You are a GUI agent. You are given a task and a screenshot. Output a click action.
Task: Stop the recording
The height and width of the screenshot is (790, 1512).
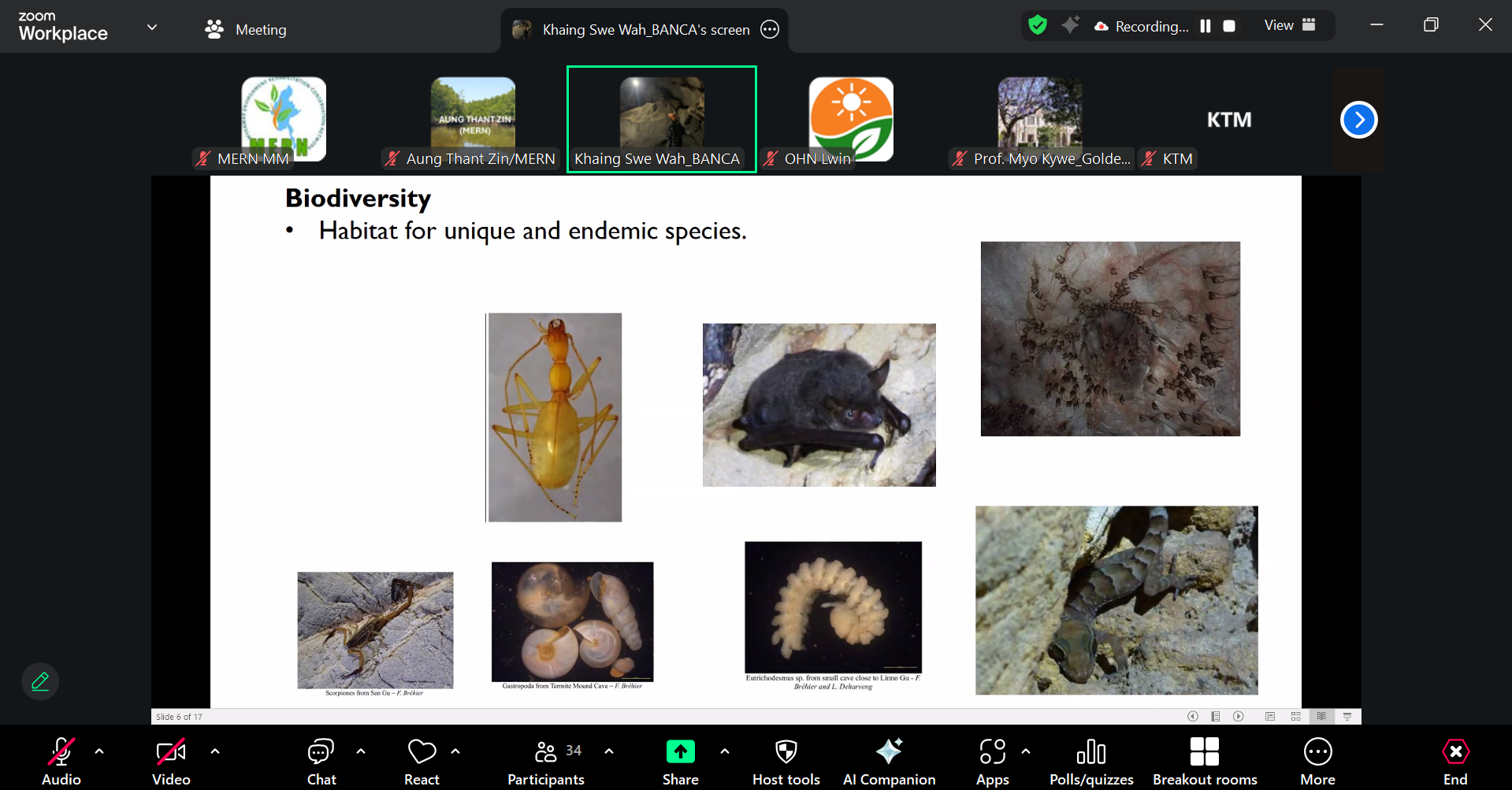(x=1228, y=26)
